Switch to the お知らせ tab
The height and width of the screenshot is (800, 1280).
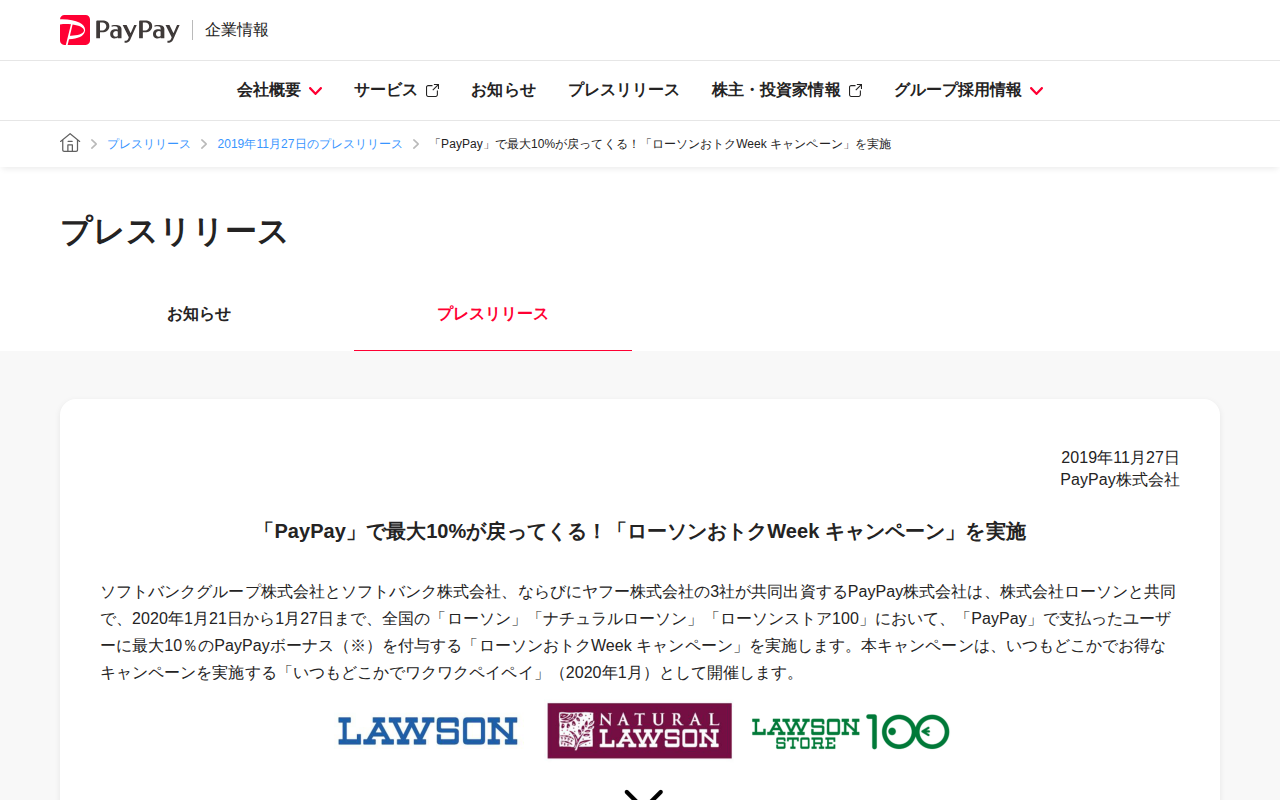click(199, 314)
